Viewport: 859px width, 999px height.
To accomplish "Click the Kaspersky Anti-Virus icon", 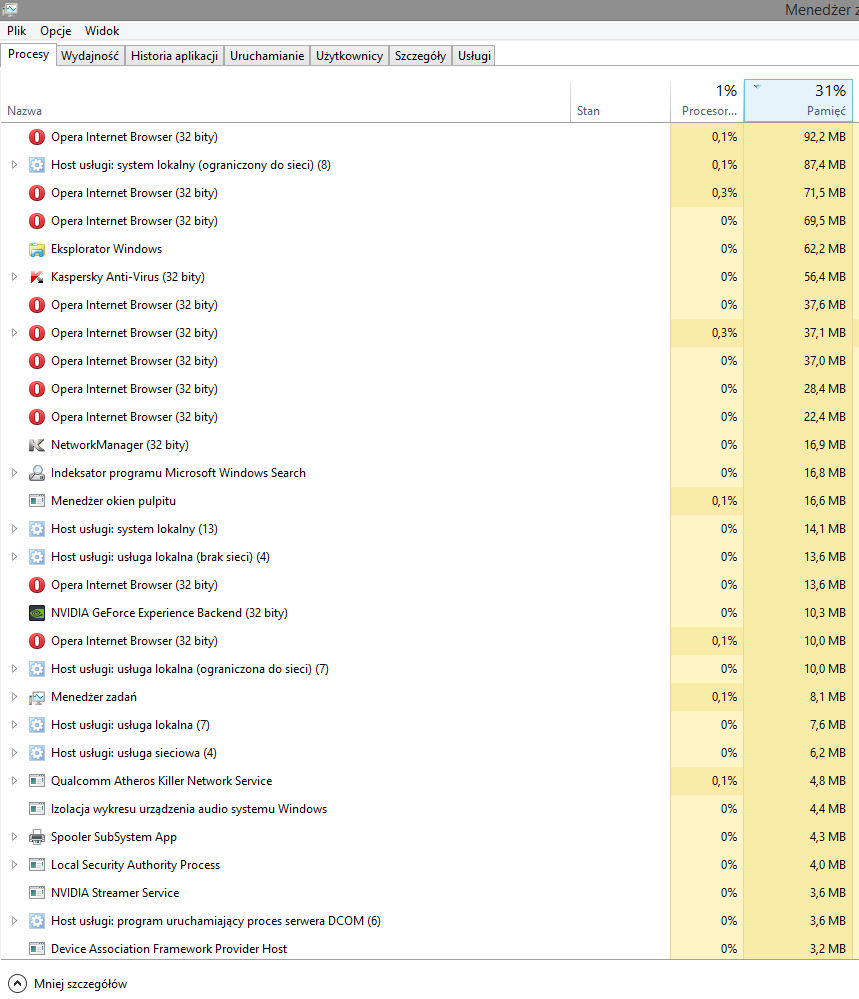I will (x=37, y=277).
